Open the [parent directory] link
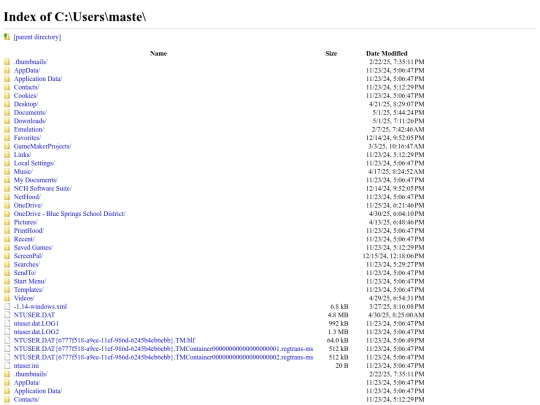The image size is (540, 405). (37, 37)
